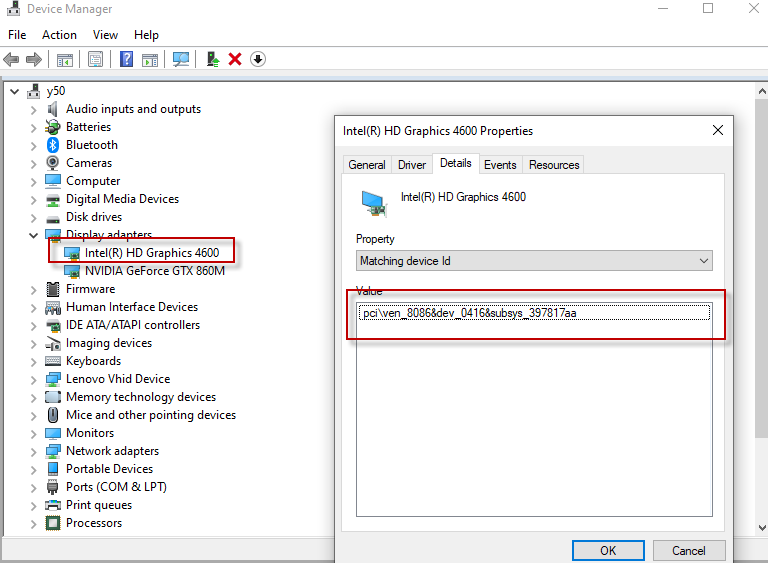
Task: Expand the Network adapters category
Action: pos(33,452)
